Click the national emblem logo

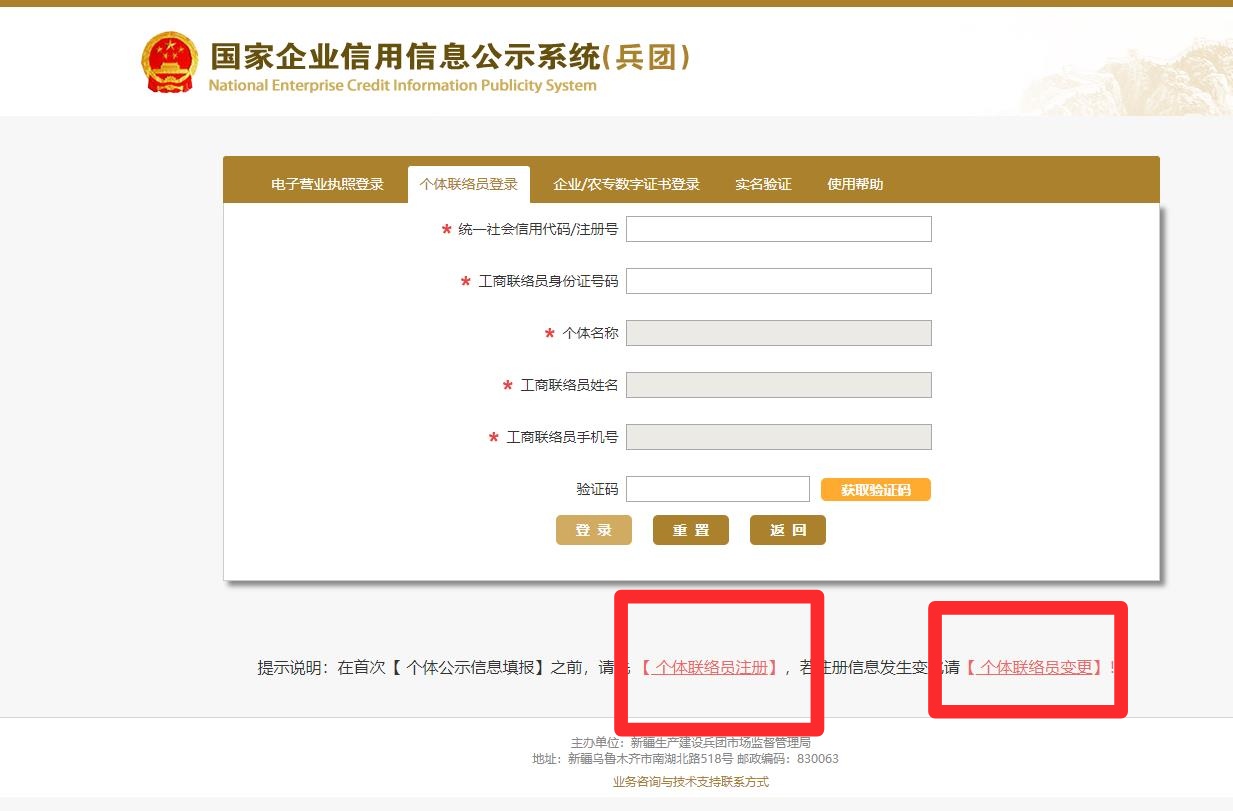(x=170, y=62)
